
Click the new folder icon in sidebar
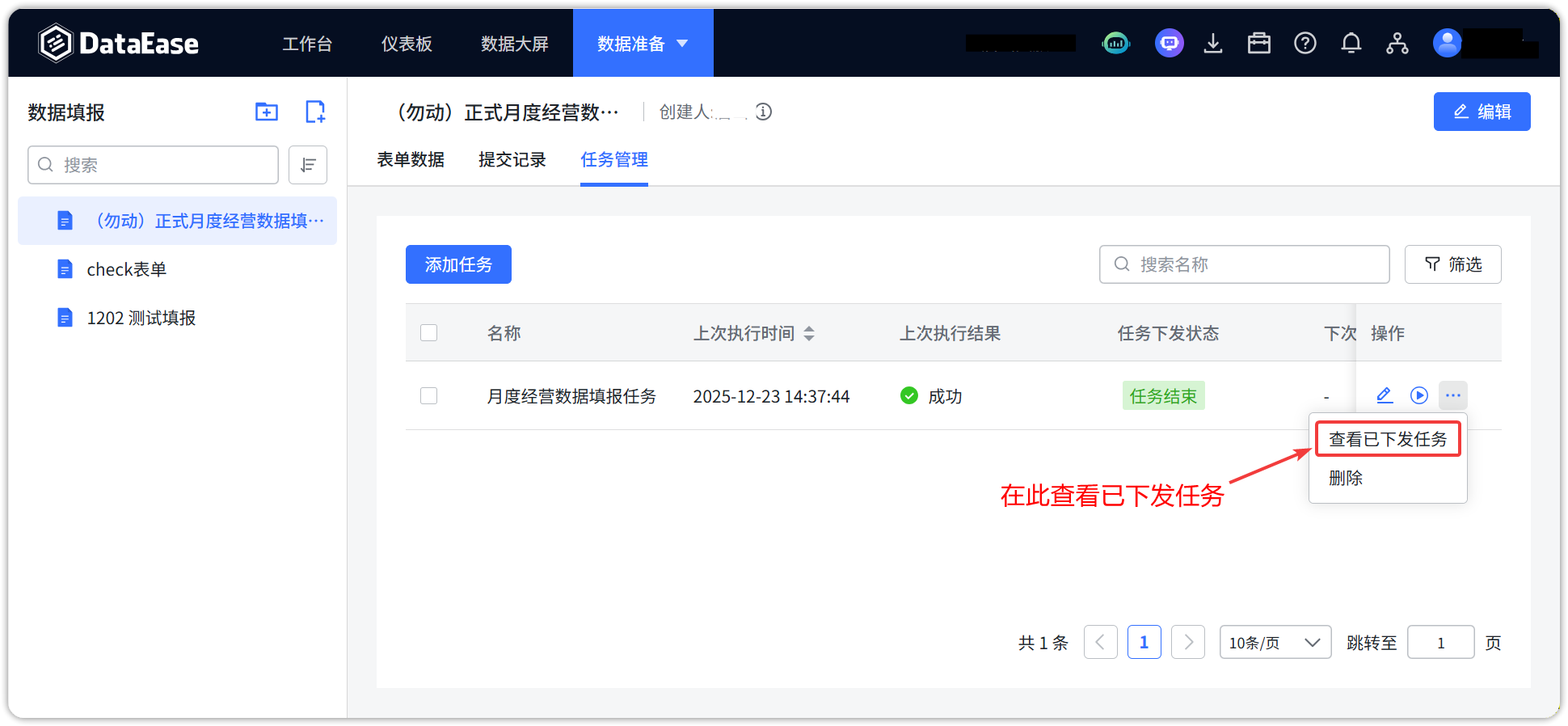(x=266, y=112)
